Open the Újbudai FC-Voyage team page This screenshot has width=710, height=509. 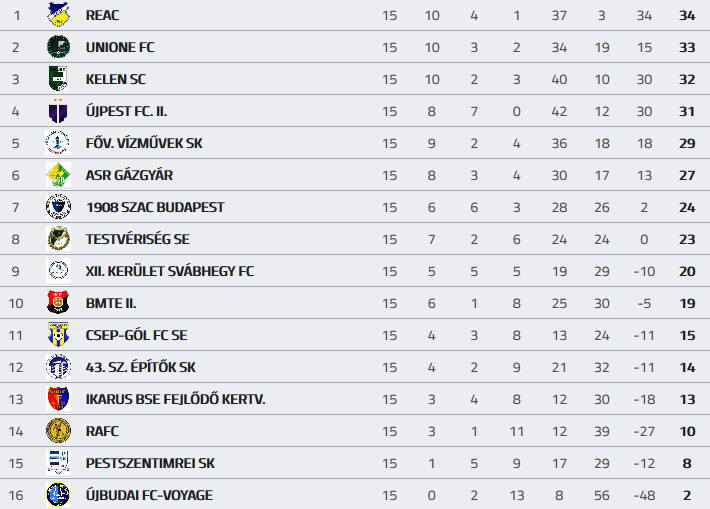149,495
